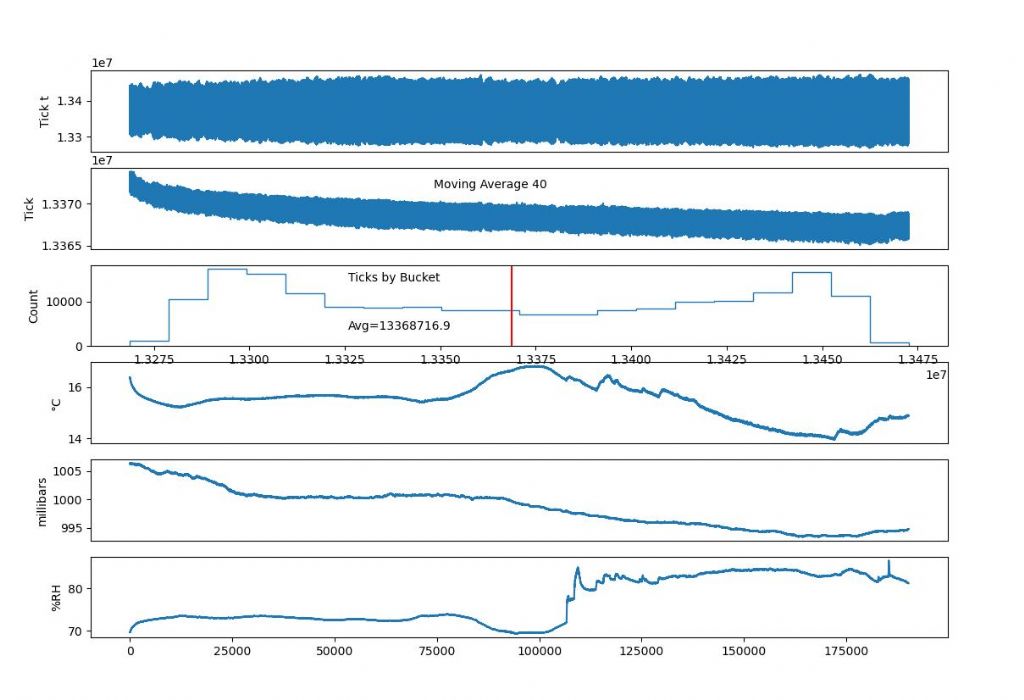
Task: Click the "Moving Average 40" title text
Action: click(490, 184)
